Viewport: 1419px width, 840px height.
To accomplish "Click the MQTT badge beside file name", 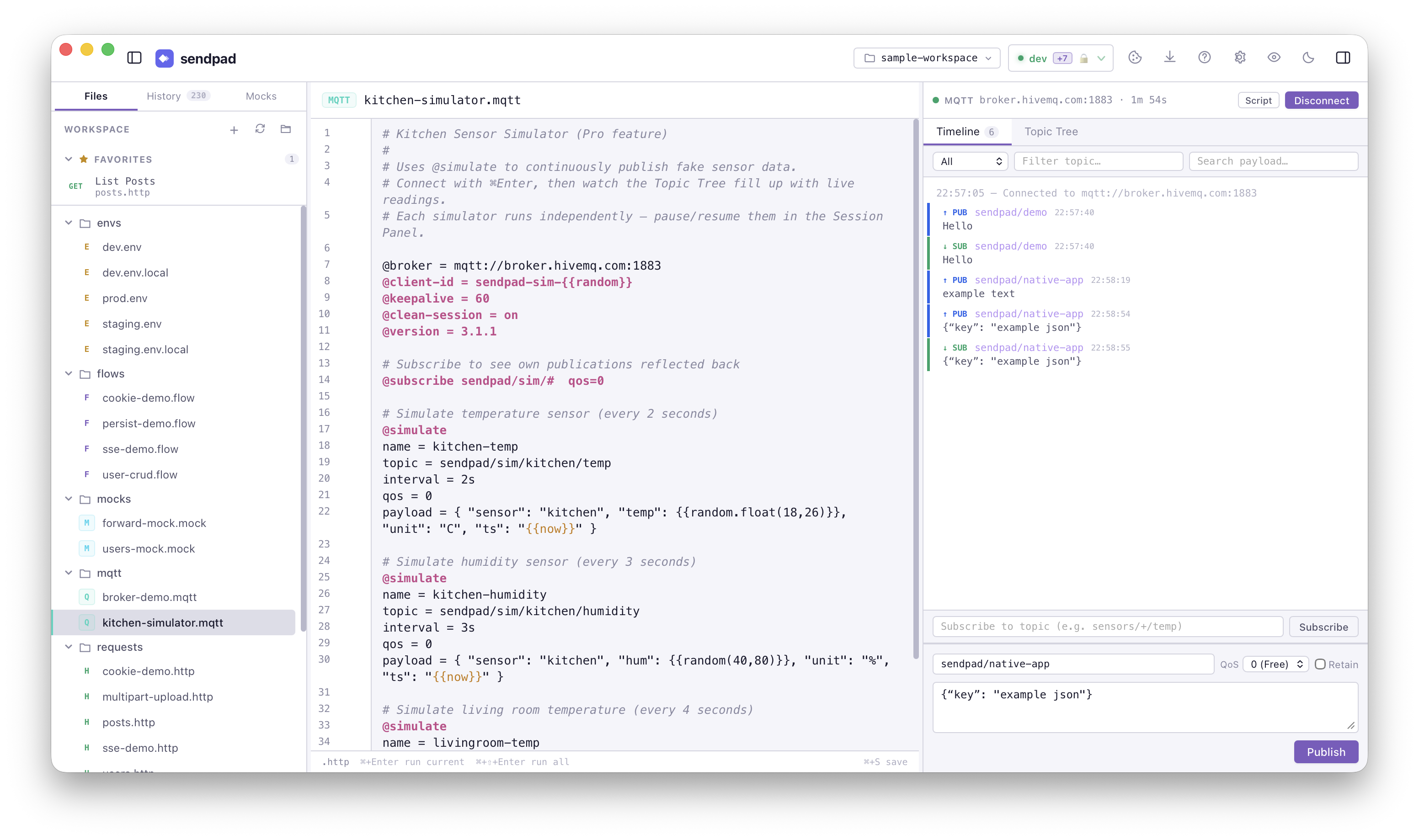I will pyautogui.click(x=339, y=100).
